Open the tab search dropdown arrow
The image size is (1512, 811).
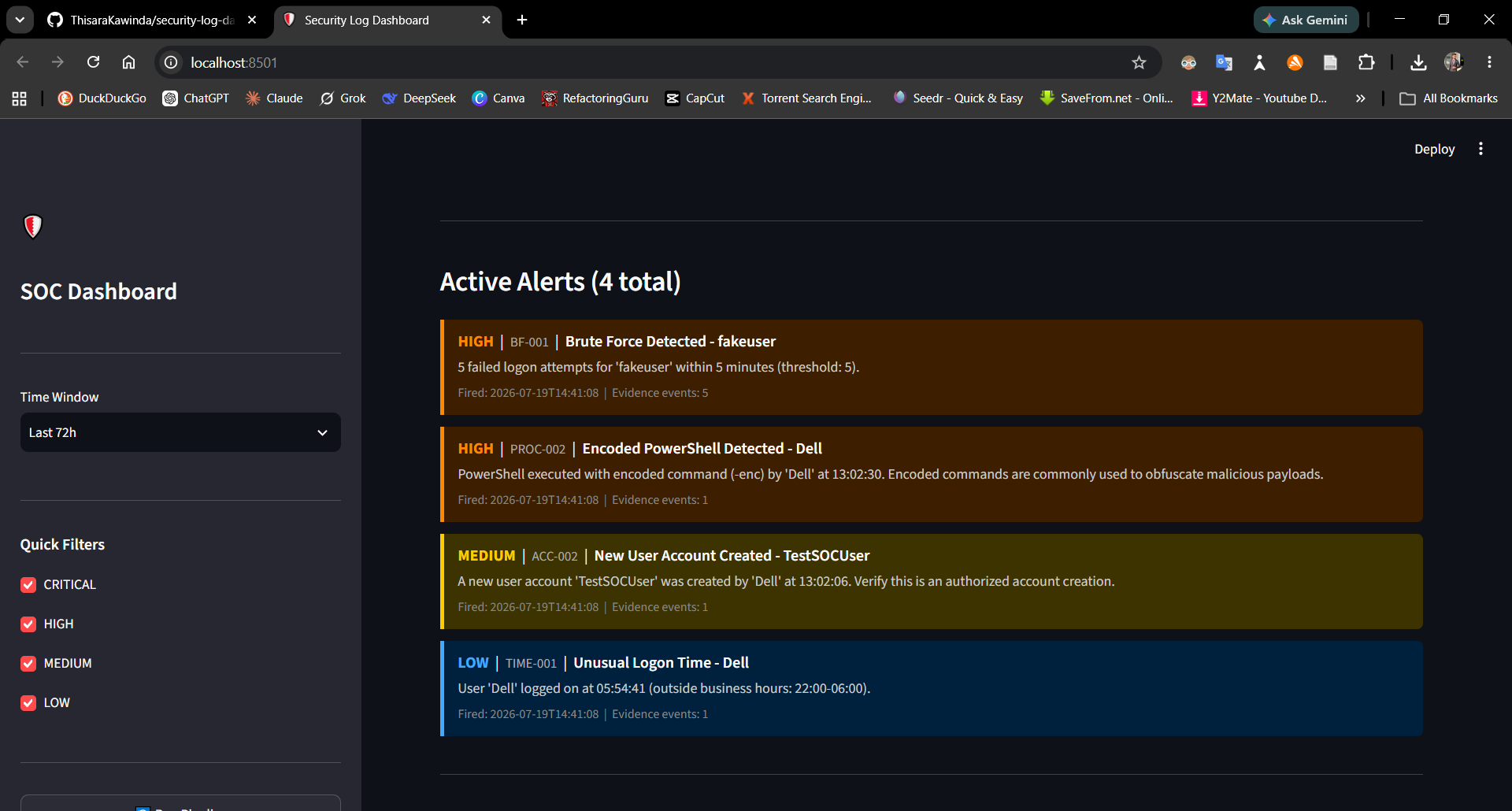pyautogui.click(x=20, y=20)
